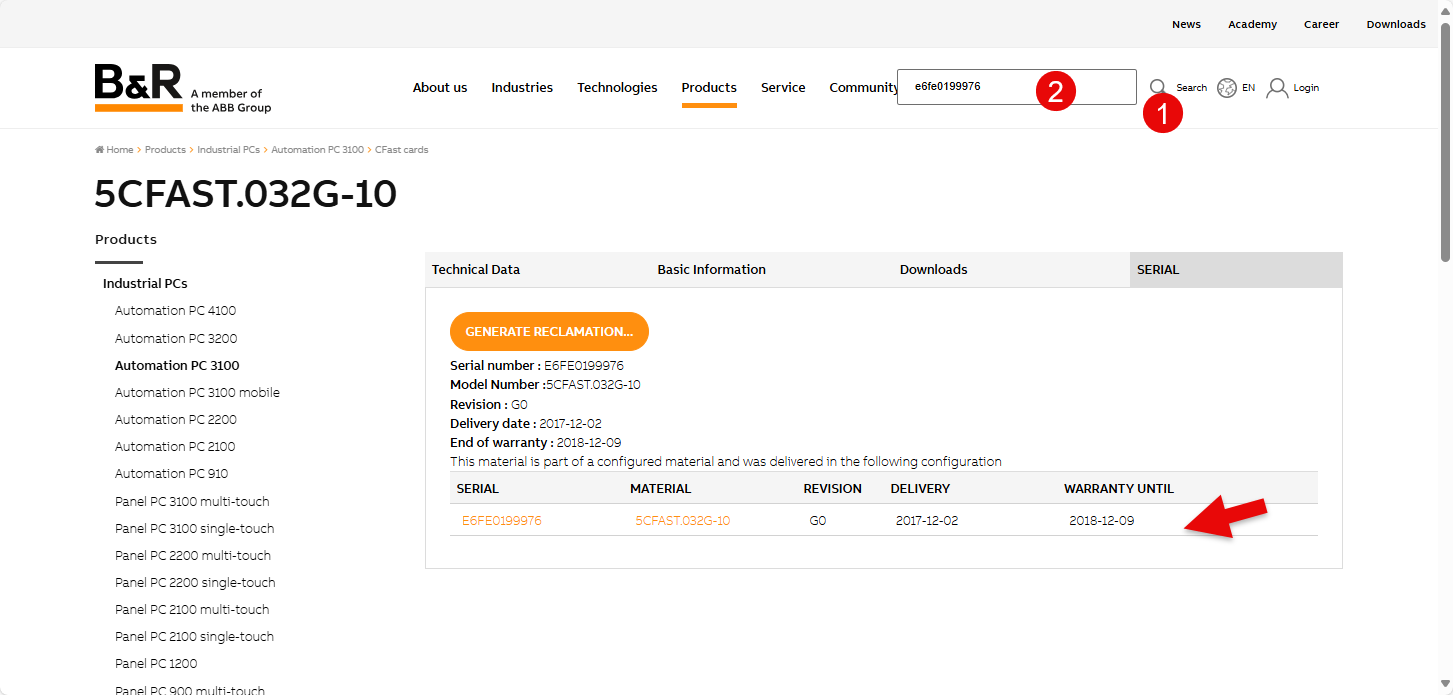Viewport: 1453px width, 695px height.
Task: Open Automation PC 3100 mobile sidebar item
Action: coord(197,393)
